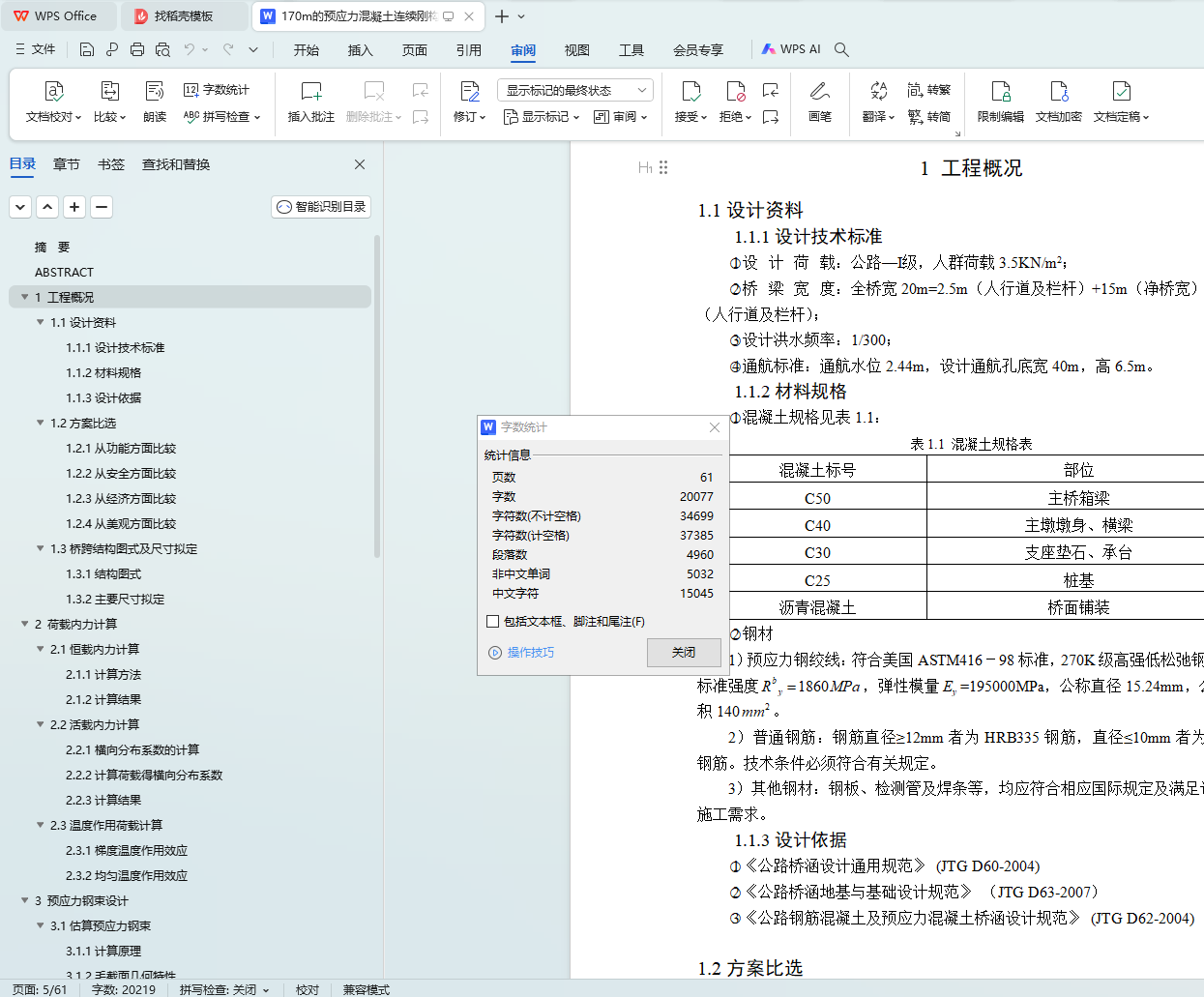
Task: Open new tab with plus button
Action: click(x=501, y=16)
